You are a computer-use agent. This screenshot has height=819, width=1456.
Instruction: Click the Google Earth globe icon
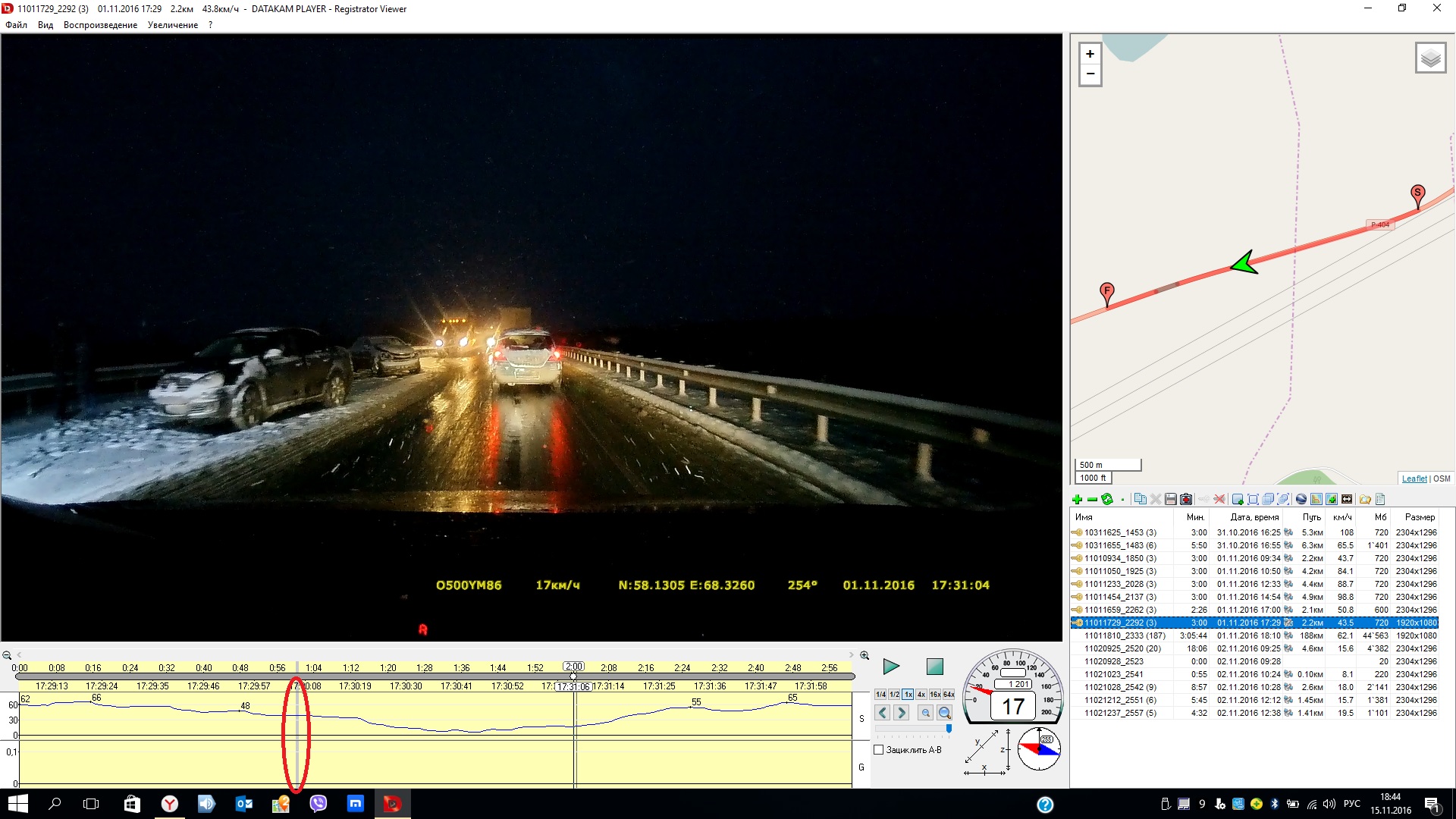1301,499
